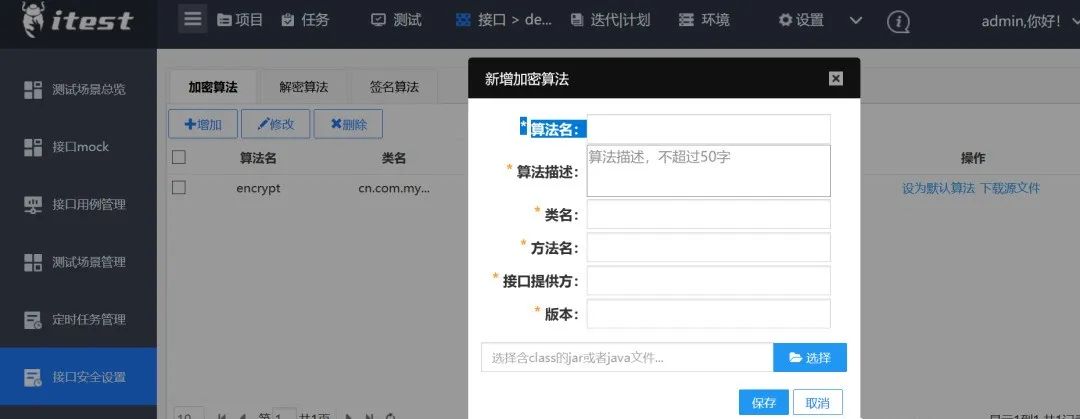The width and height of the screenshot is (1080, 419).
Task: Expand the chevron dropdown beside 设置
Action: point(855,20)
